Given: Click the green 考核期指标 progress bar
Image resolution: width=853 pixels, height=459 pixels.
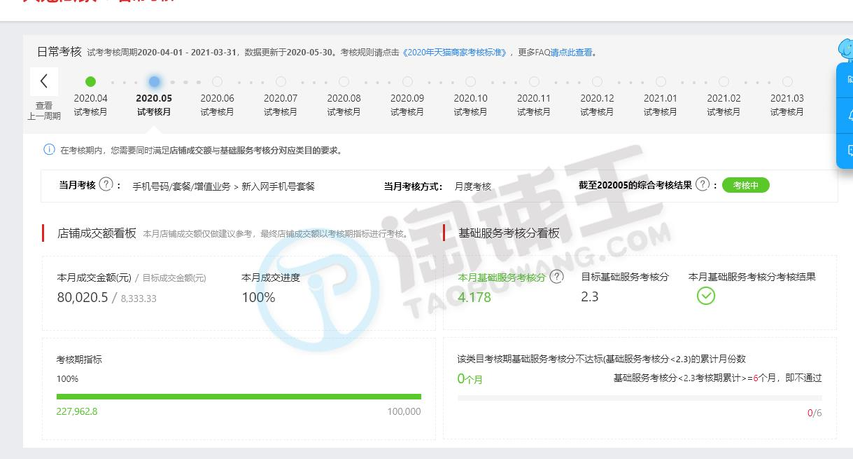Looking at the screenshot, I should coord(239,396).
